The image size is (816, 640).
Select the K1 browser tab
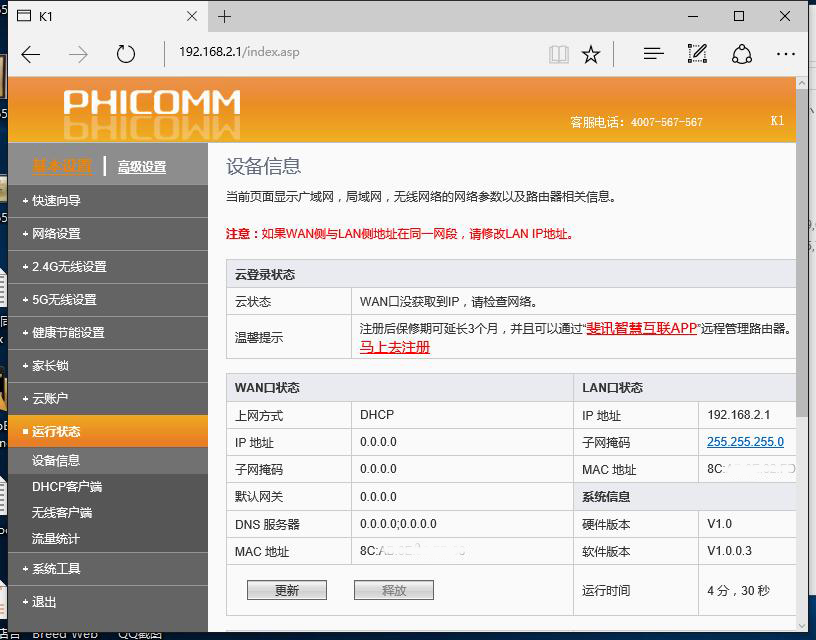108,16
